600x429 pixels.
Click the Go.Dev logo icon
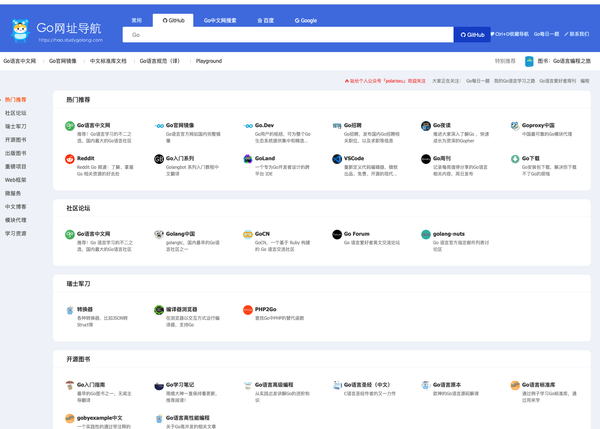[248, 126]
